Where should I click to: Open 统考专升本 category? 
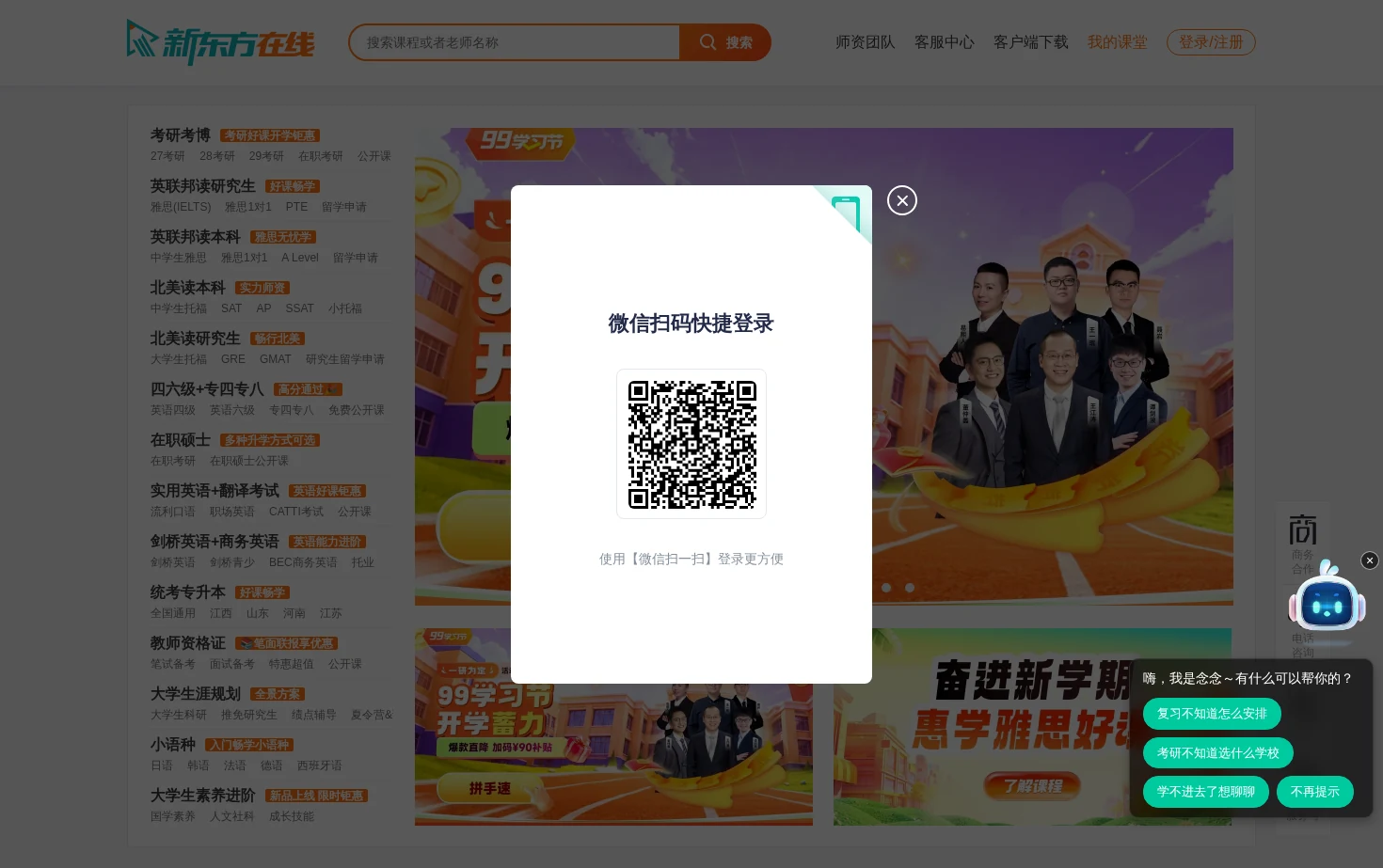point(188,592)
